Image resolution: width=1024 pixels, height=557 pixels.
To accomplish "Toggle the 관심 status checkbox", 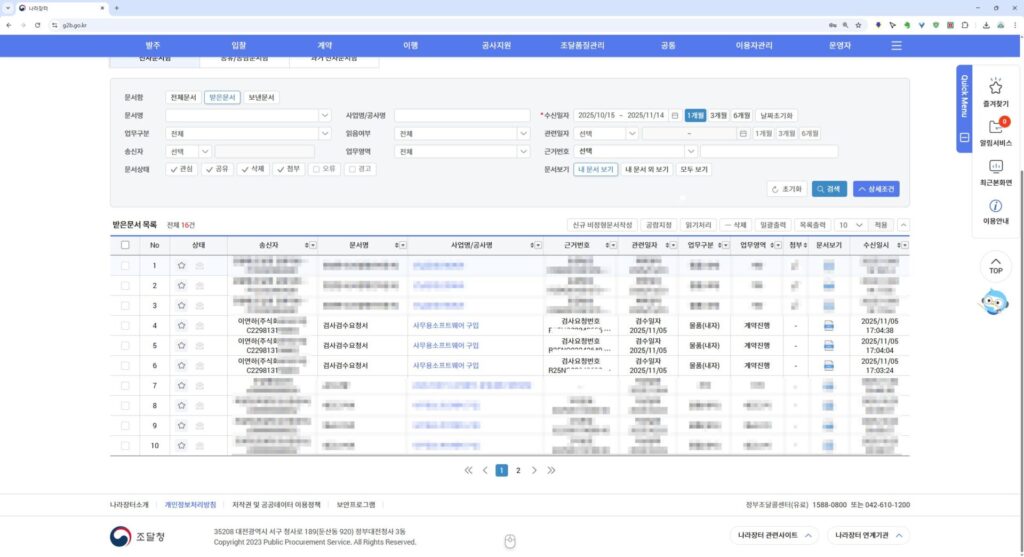I will (x=176, y=169).
